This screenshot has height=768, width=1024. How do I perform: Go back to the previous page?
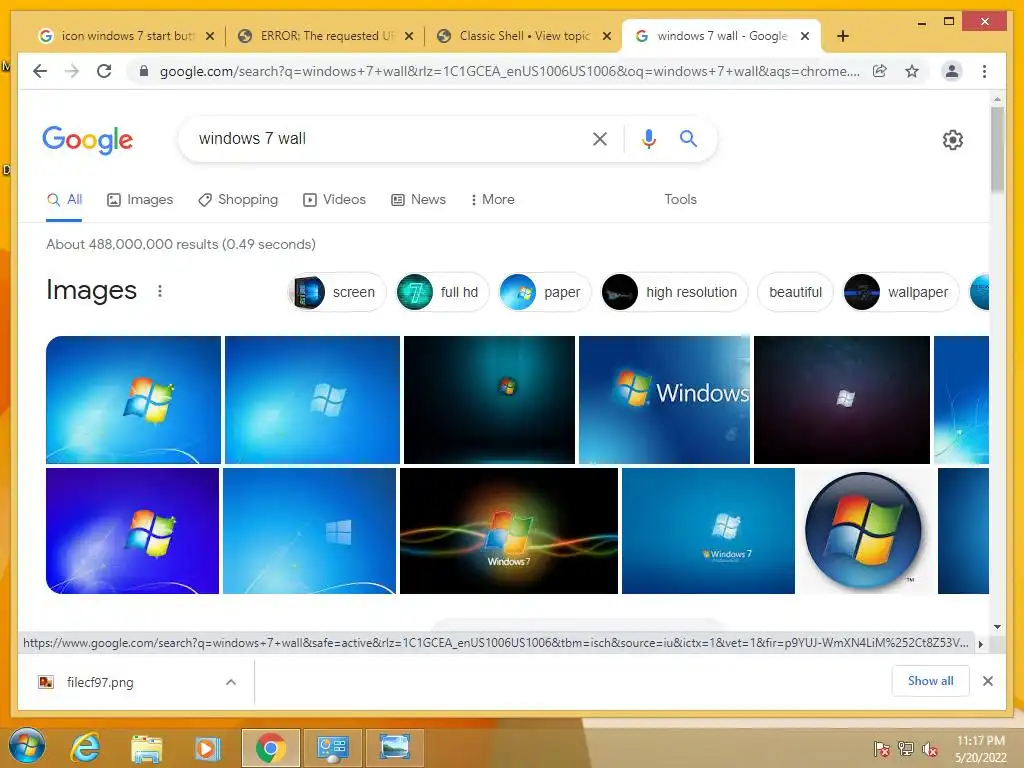pyautogui.click(x=40, y=71)
